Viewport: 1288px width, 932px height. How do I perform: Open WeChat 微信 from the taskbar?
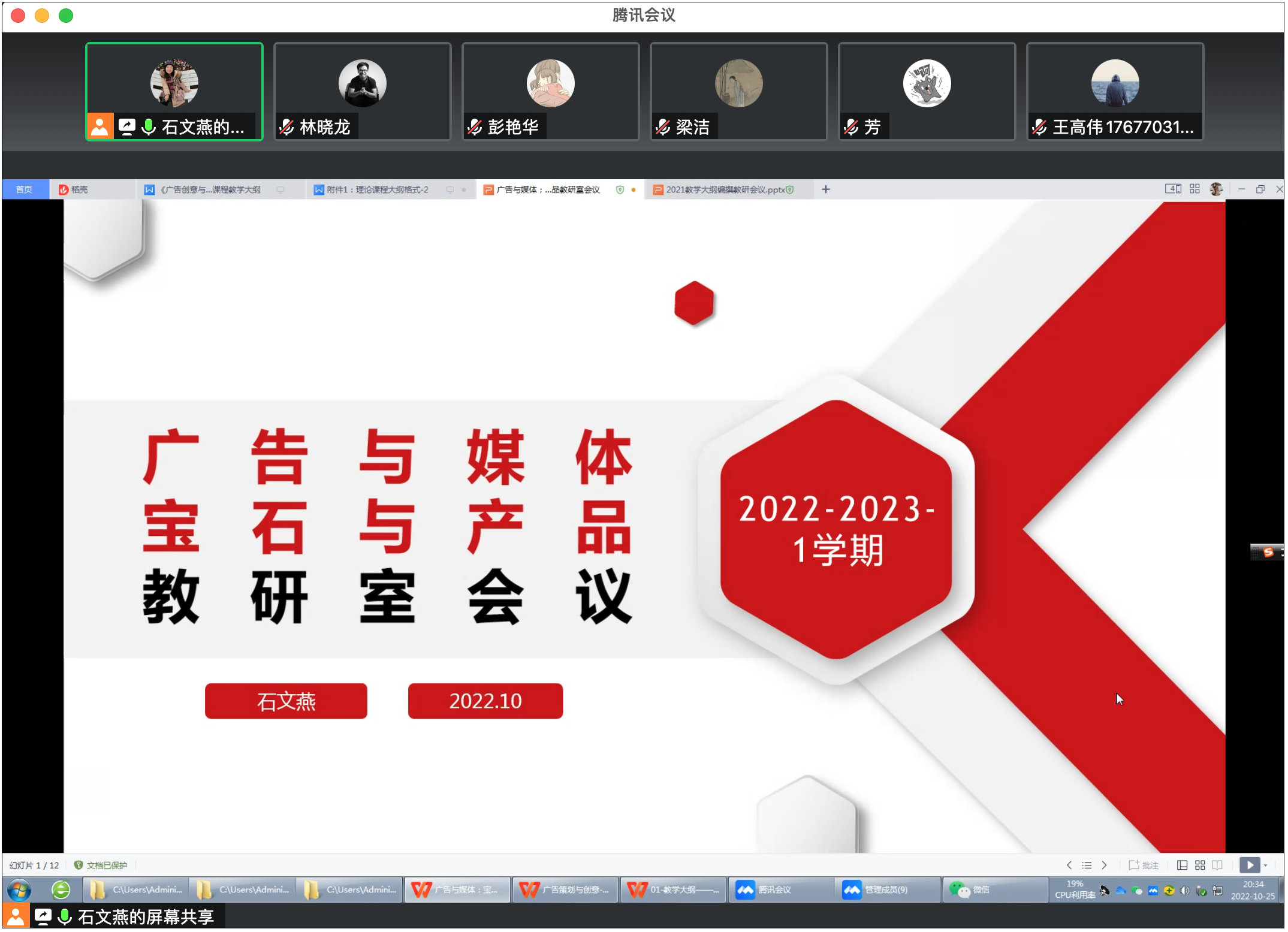[971, 889]
